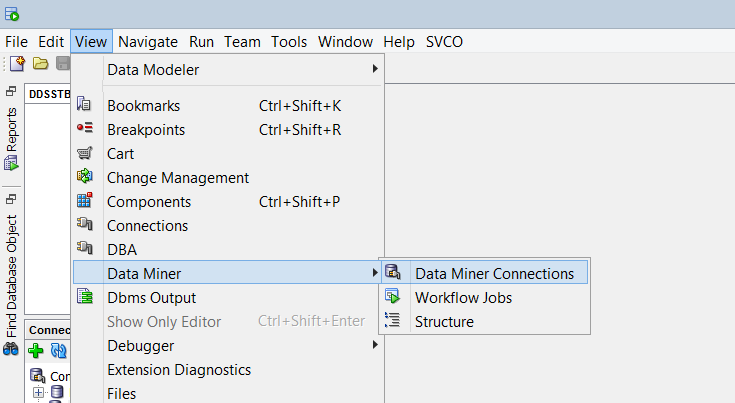
Task: Open the Edit menu
Action: pyautogui.click(x=51, y=42)
